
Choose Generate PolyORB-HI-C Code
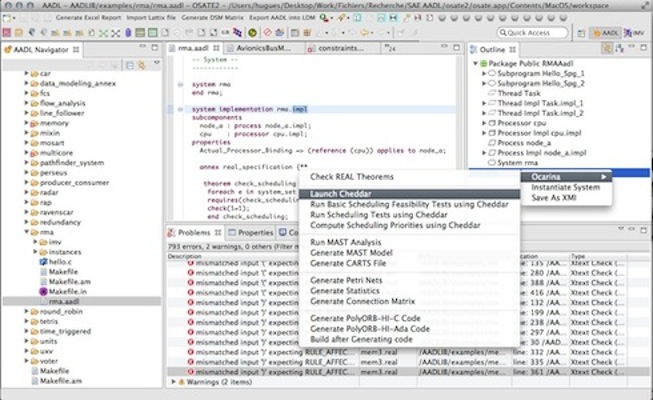(x=365, y=318)
